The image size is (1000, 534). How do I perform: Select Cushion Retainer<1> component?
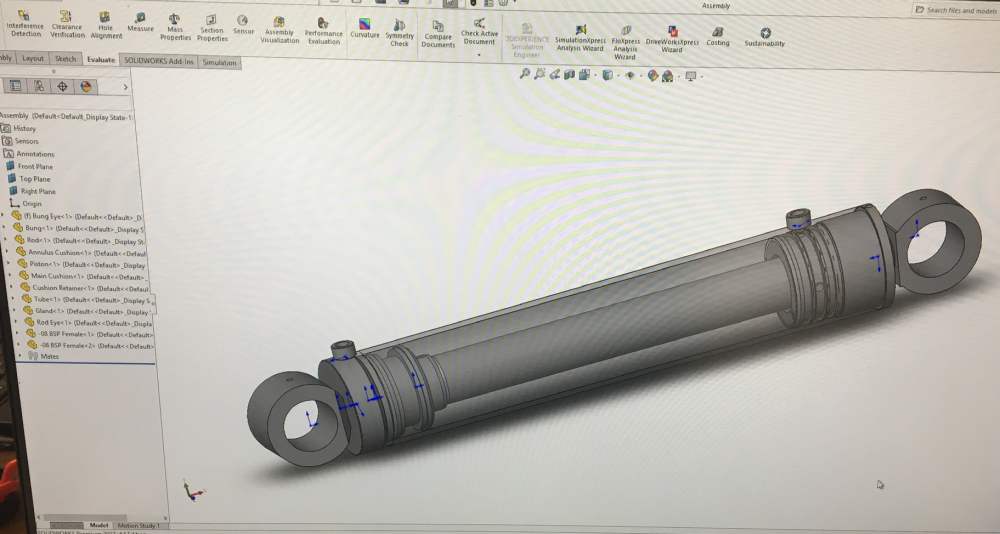pos(84,288)
